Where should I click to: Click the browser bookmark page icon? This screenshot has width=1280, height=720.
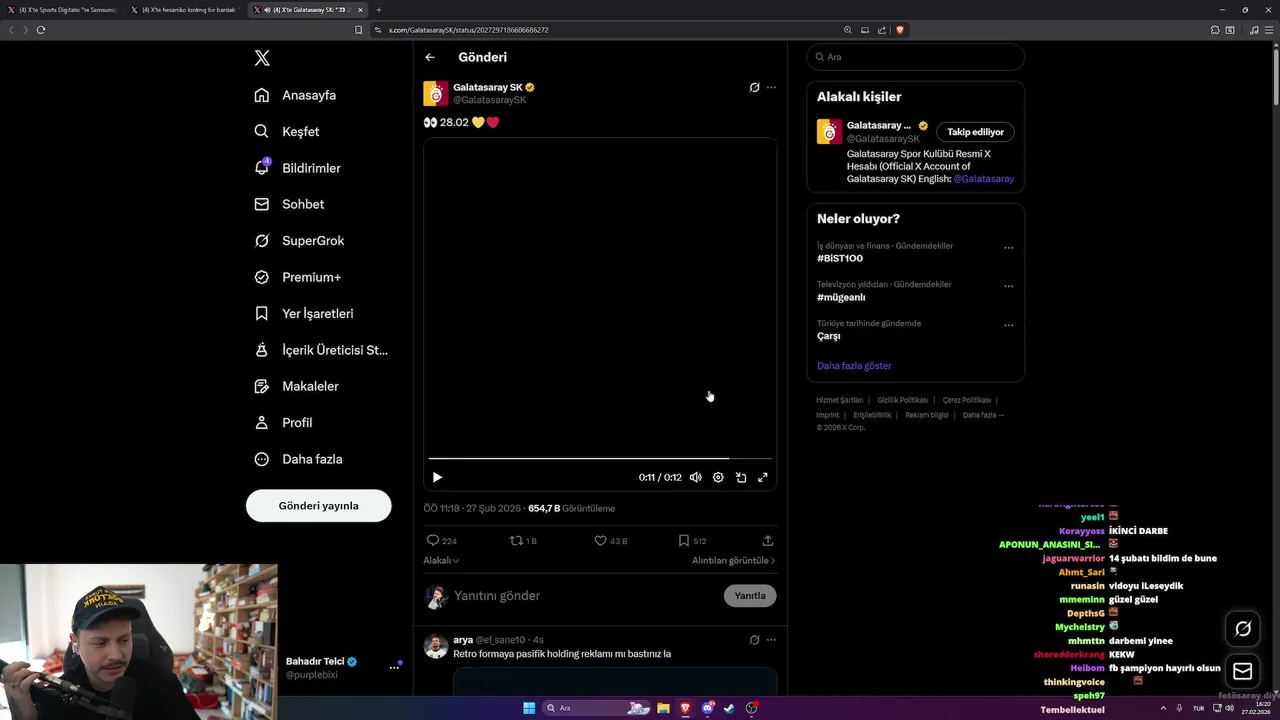click(x=358, y=30)
